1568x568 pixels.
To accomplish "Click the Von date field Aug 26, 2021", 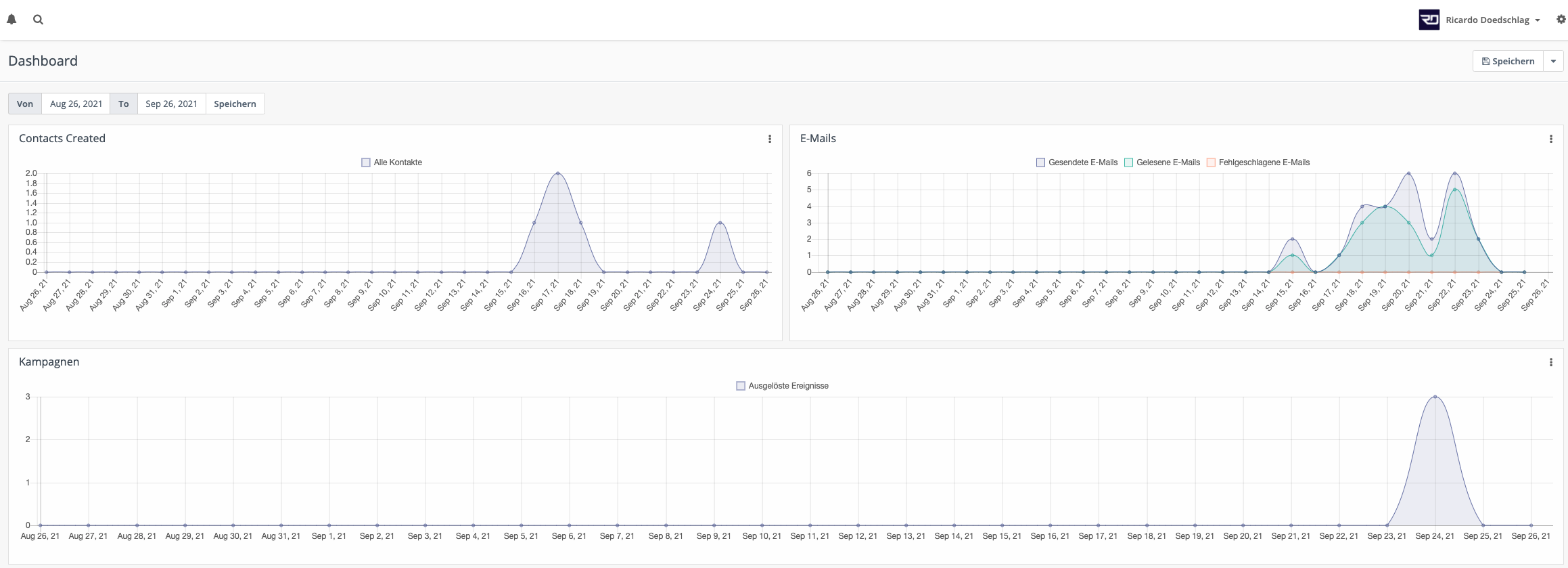I will click(76, 104).
